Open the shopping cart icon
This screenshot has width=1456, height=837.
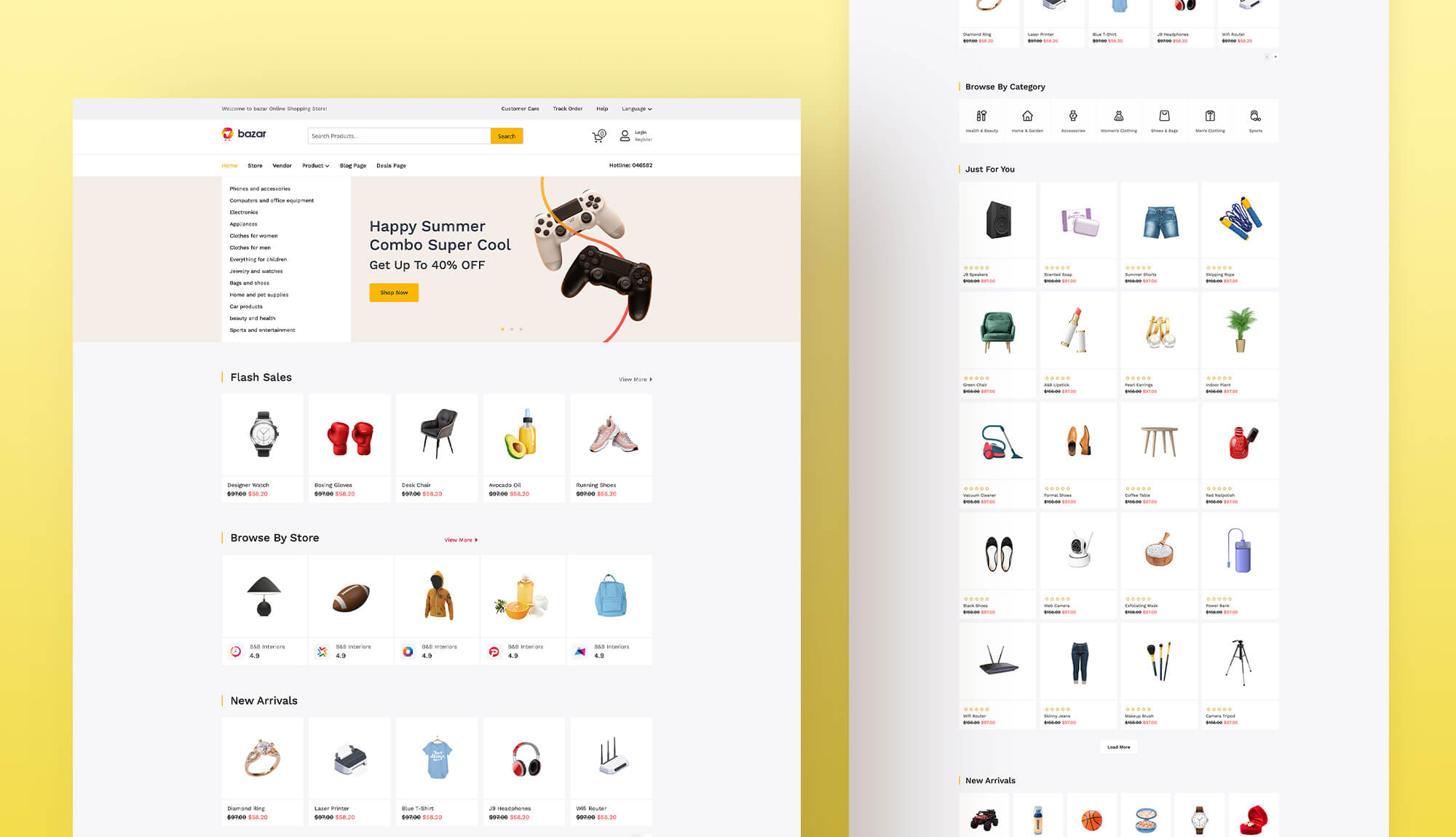(598, 135)
